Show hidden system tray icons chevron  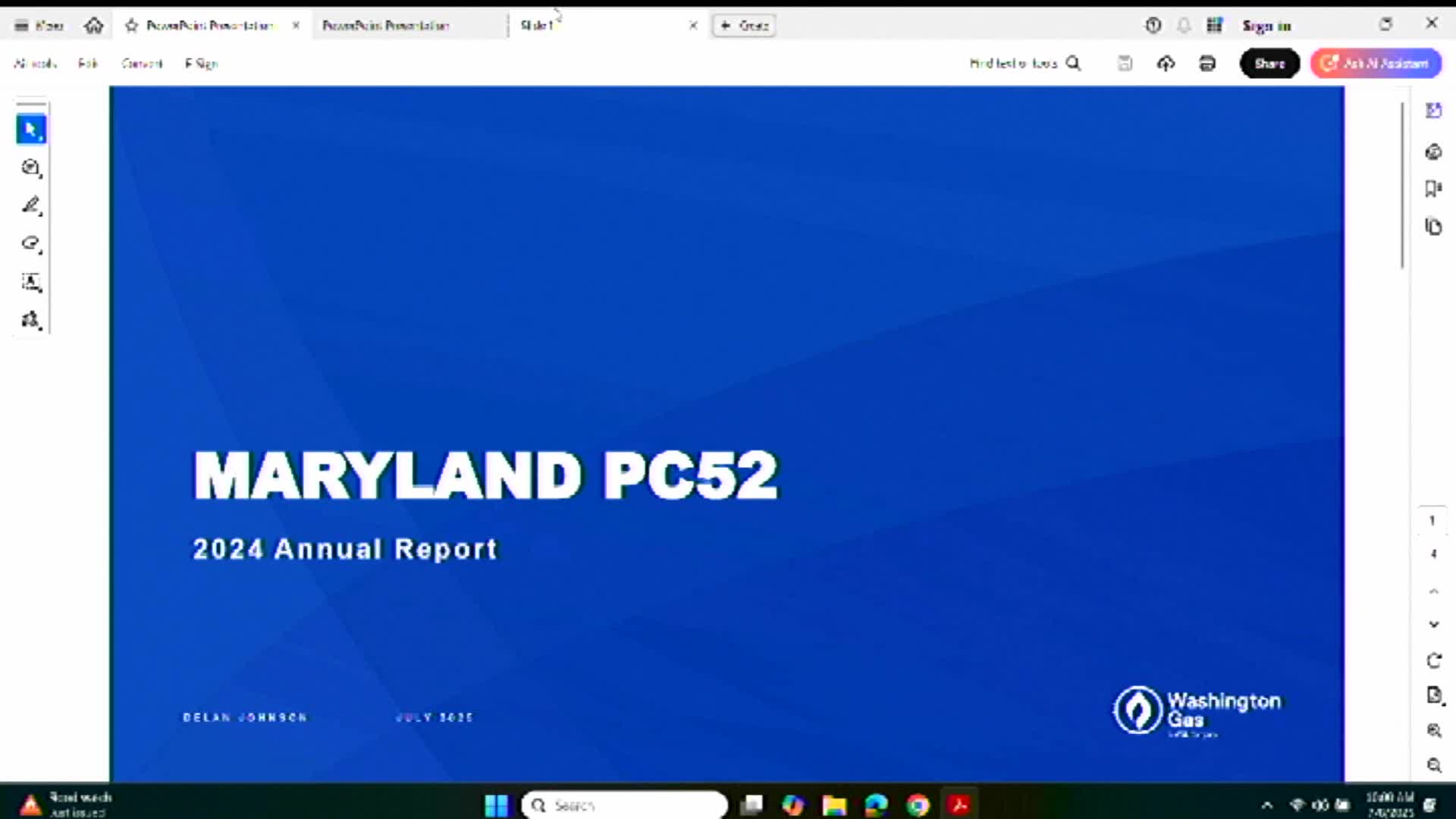[1266, 805]
